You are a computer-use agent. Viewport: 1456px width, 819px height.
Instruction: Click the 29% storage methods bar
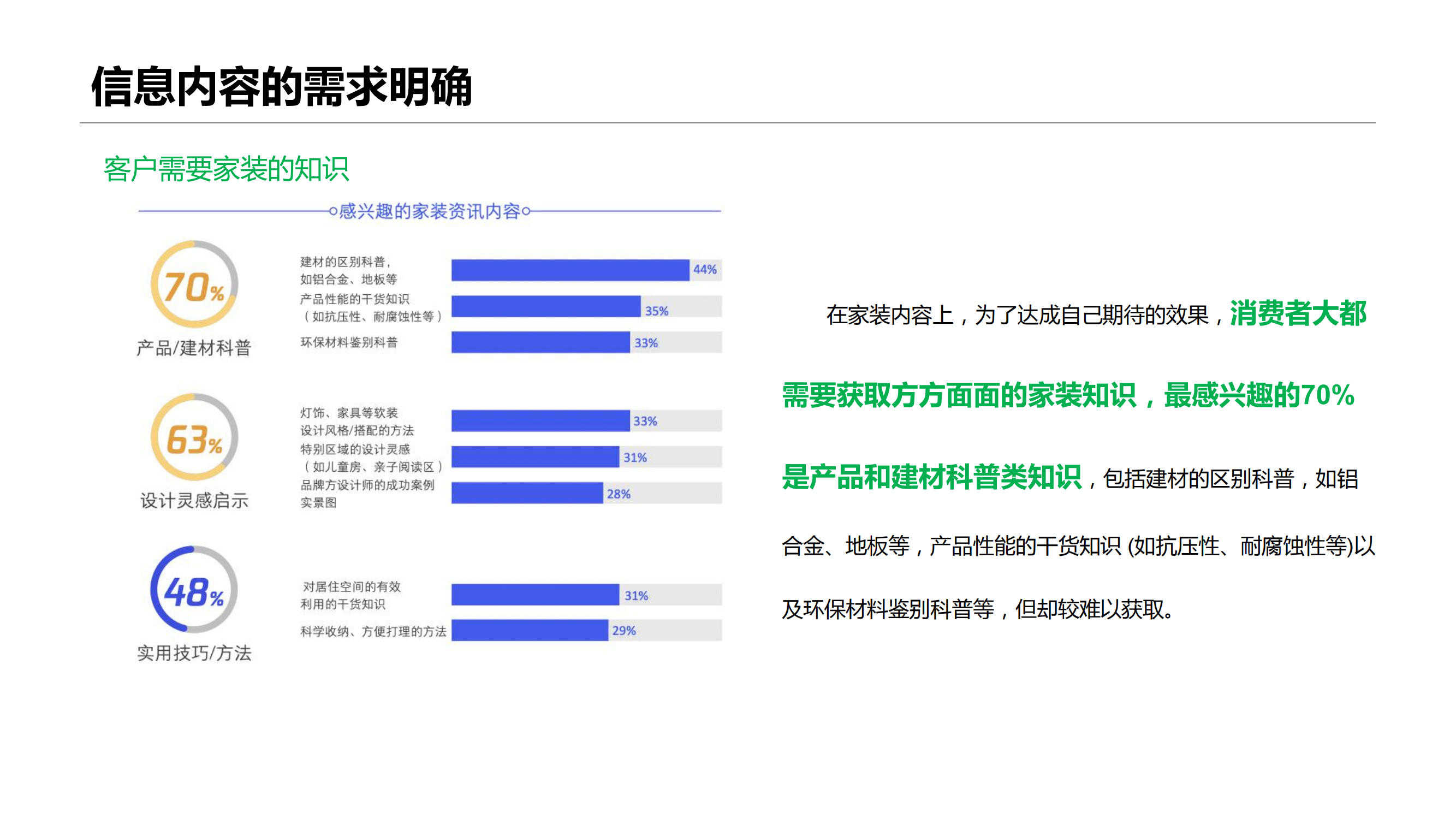tap(529, 630)
